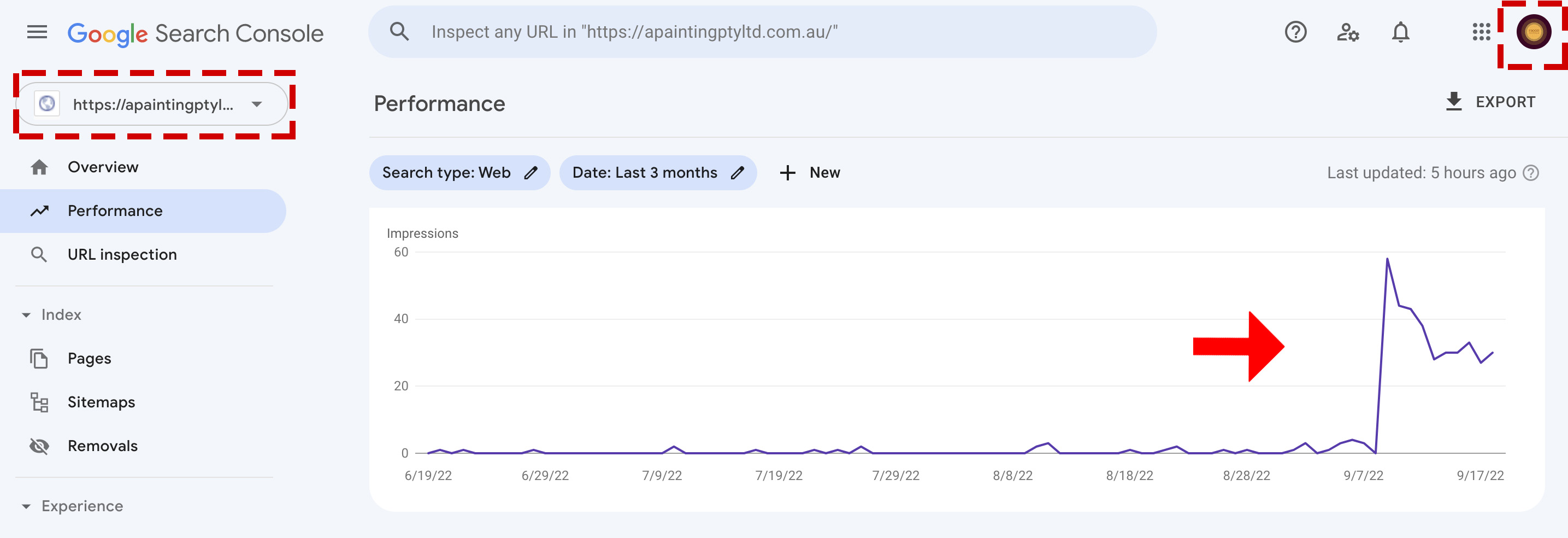
Task: Click the pencil icon on Search type filter
Action: point(531,173)
